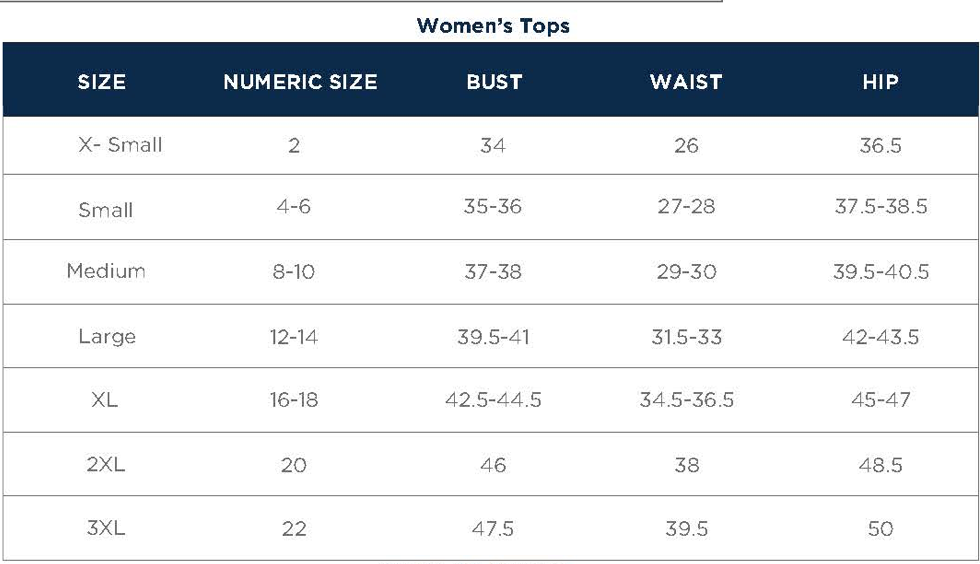Viewport: 980px width, 564px height.
Task: Select the Small size row label
Action: pos(106,209)
